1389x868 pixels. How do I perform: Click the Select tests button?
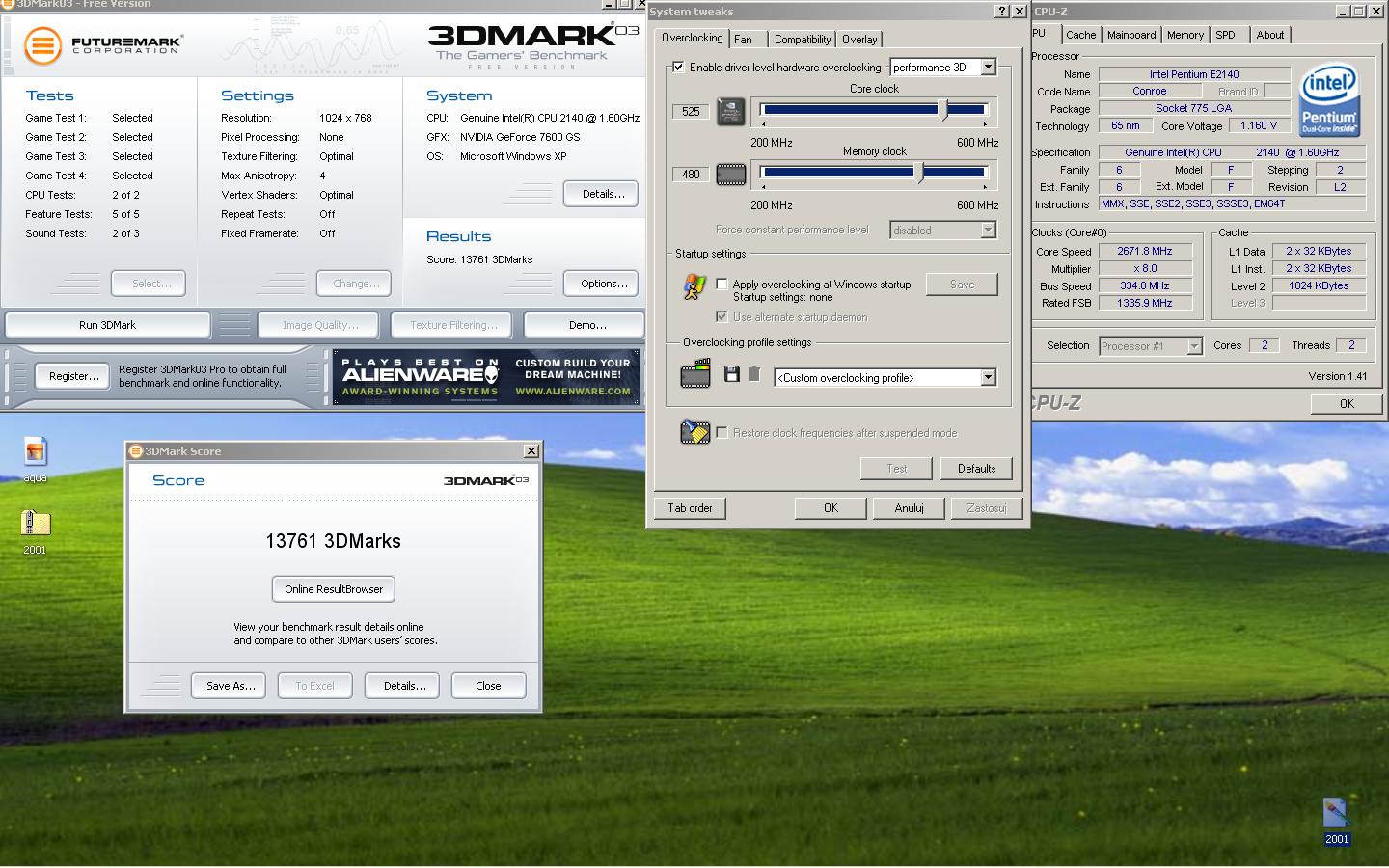pos(149,284)
